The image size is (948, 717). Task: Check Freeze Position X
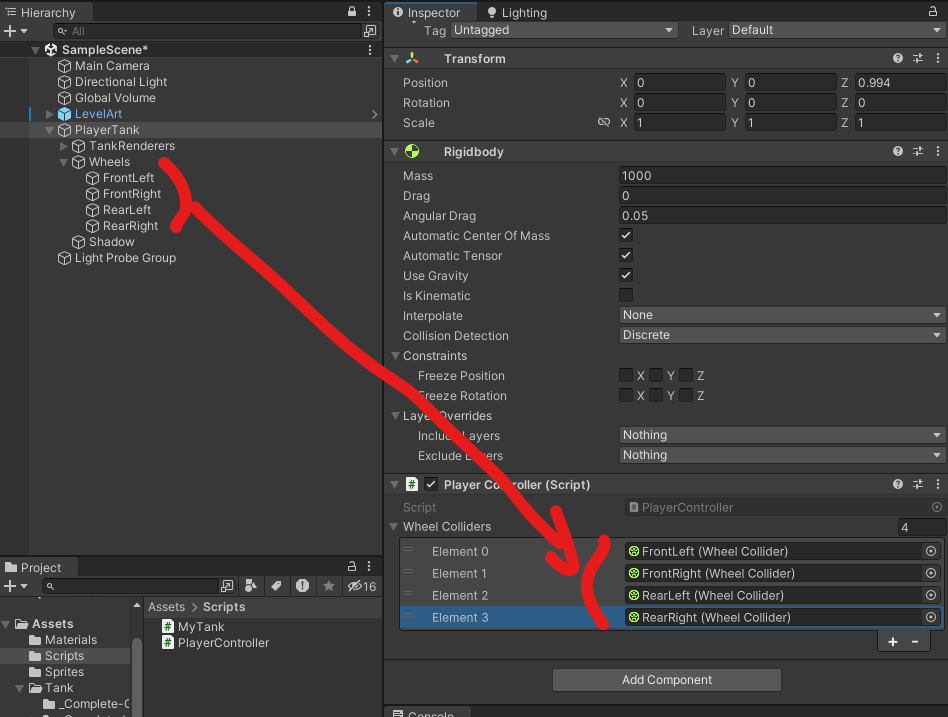pos(626,375)
